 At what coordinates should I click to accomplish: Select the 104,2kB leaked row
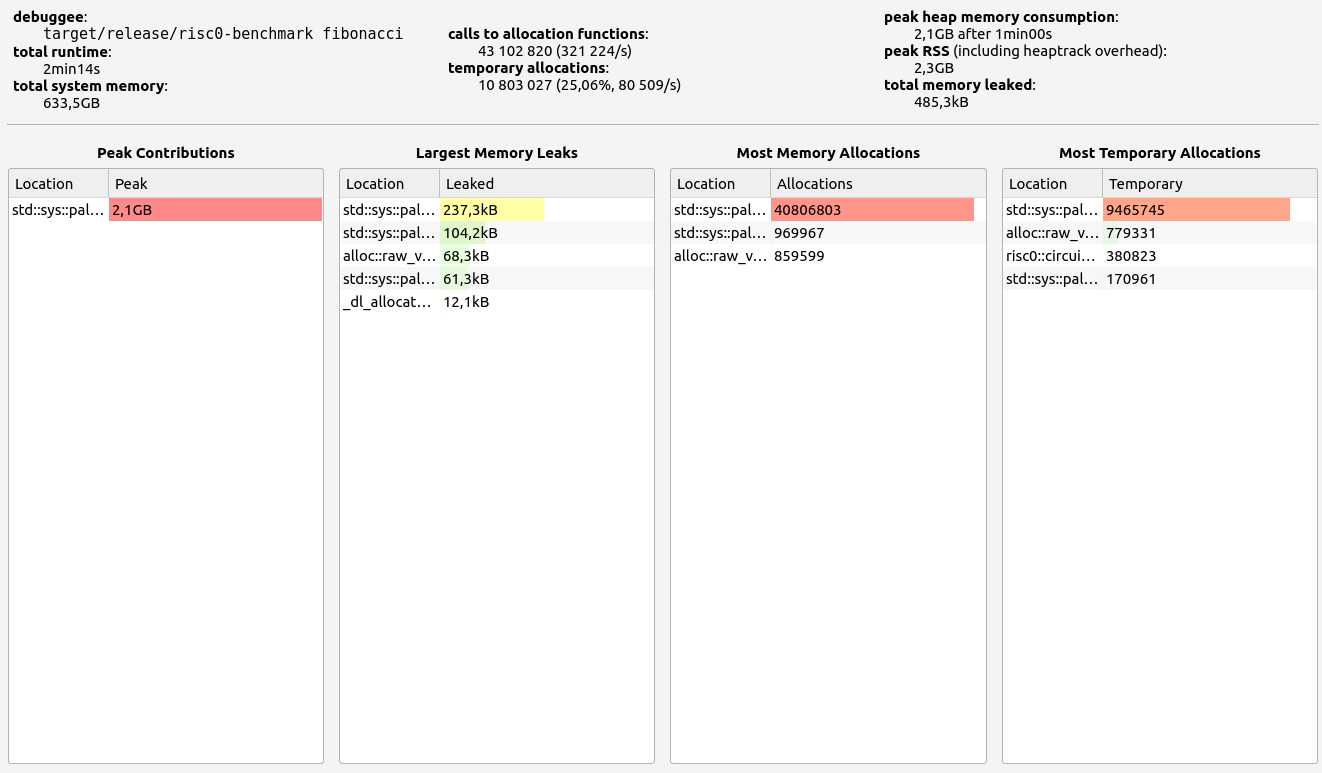(x=496, y=233)
